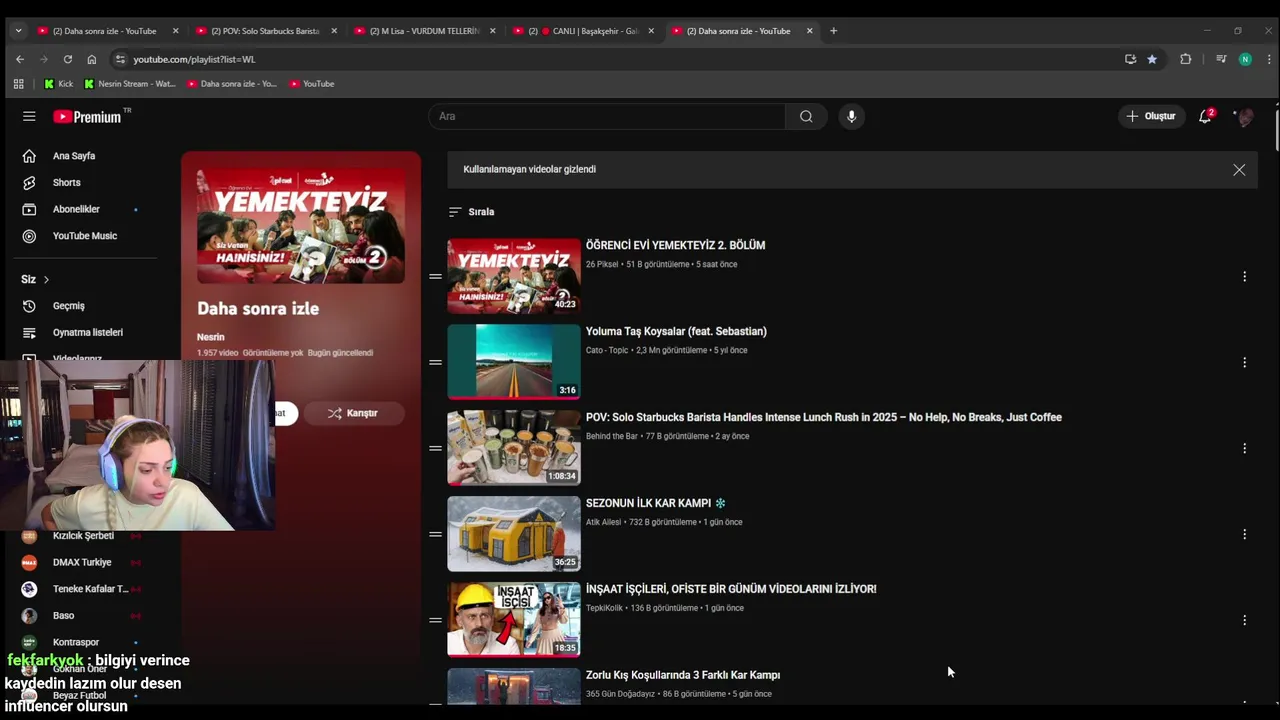Image resolution: width=1280 pixels, height=720 pixels.
Task: Go back in browser history
Action: coord(20,59)
